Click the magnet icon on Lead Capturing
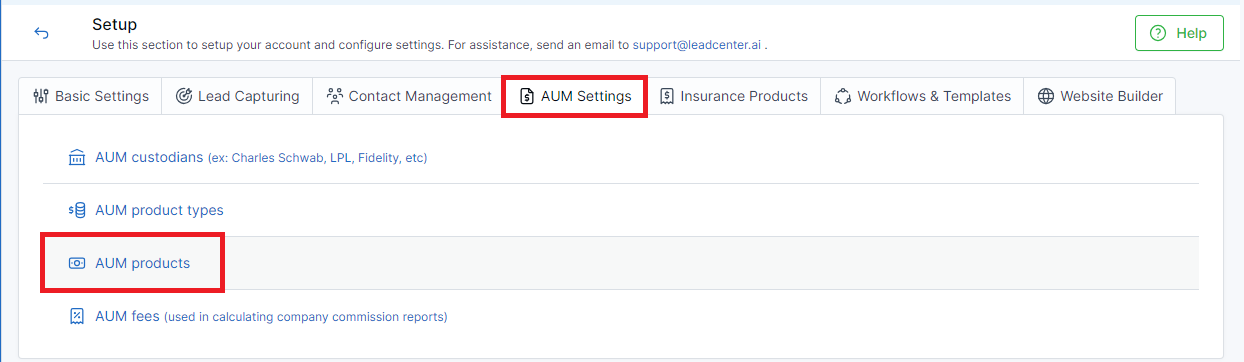This screenshot has width=1244, height=362. click(x=184, y=96)
